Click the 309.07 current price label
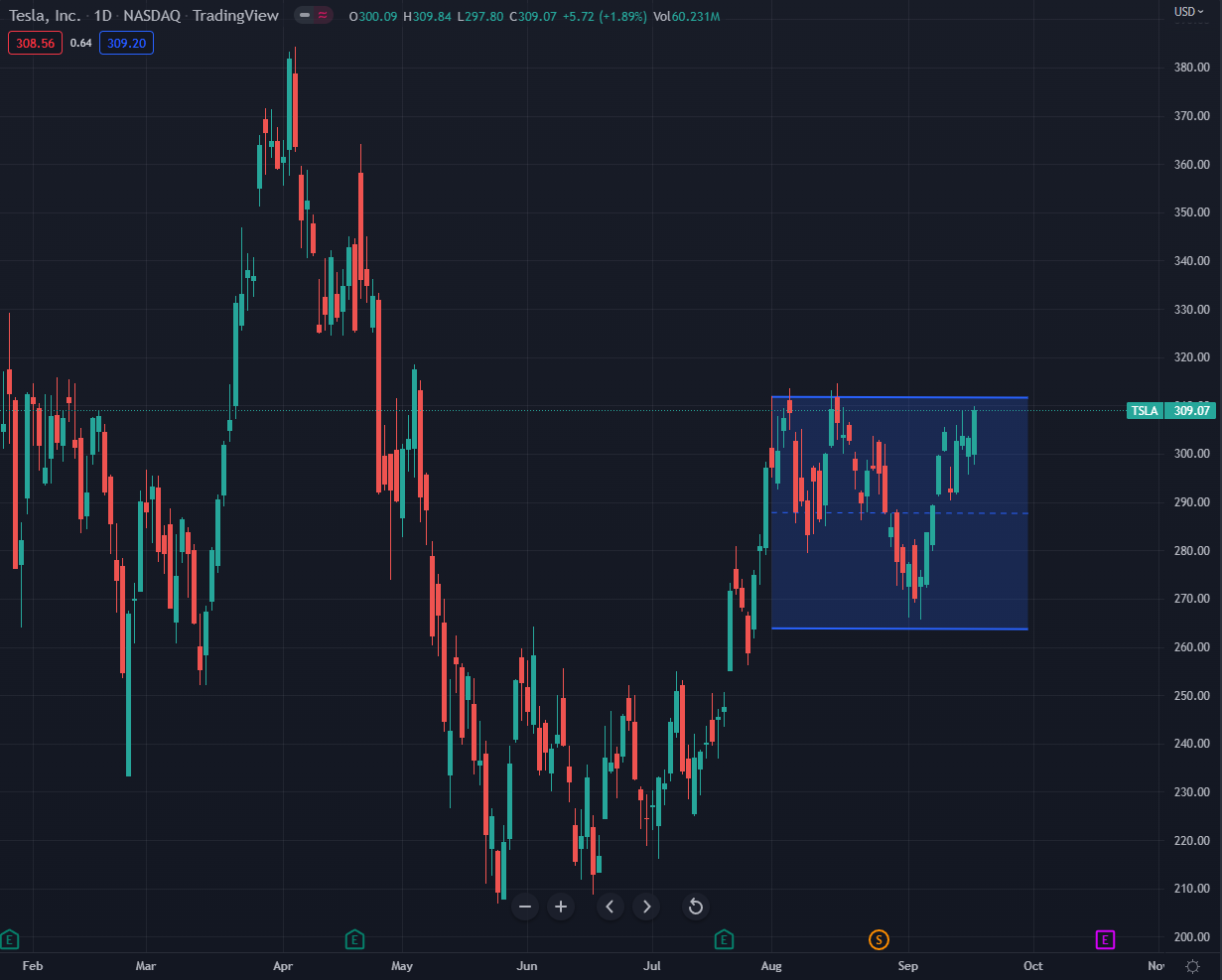 click(1191, 410)
